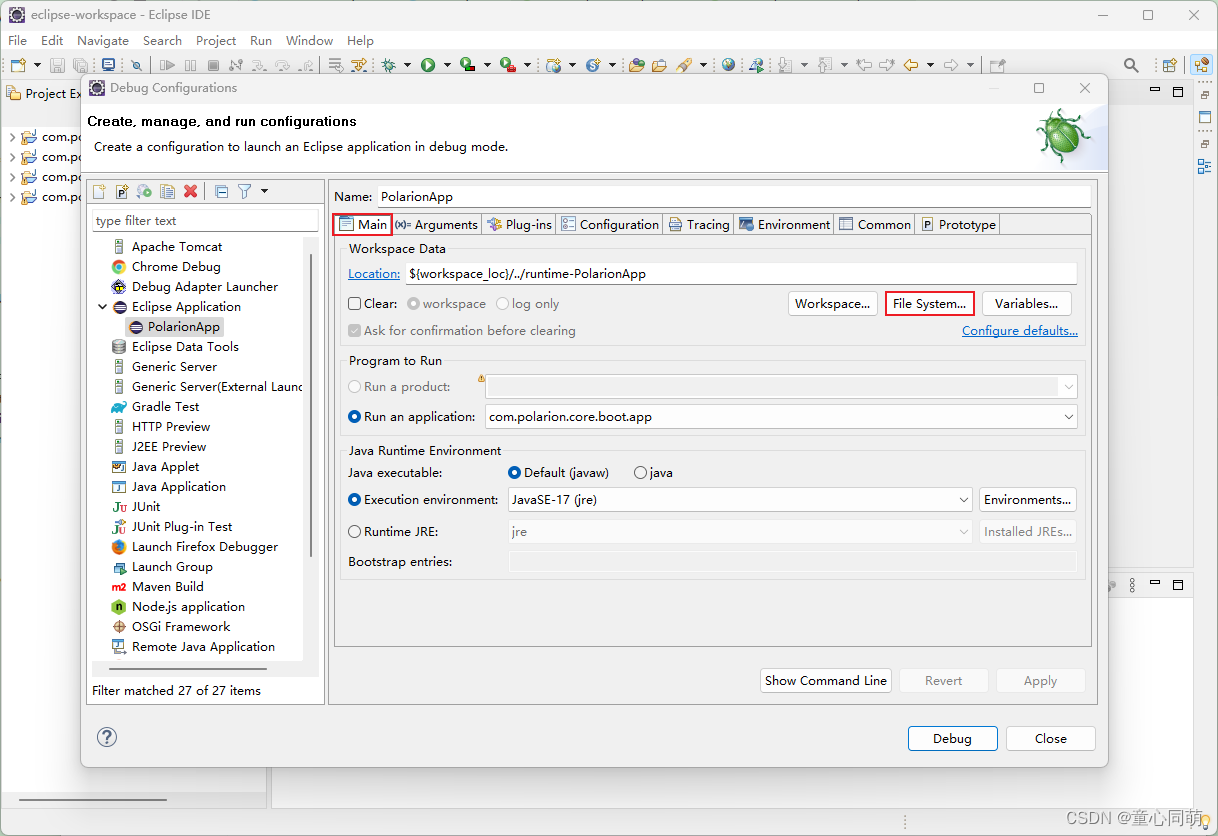
Task: Click the Workspace... button
Action: [832, 303]
